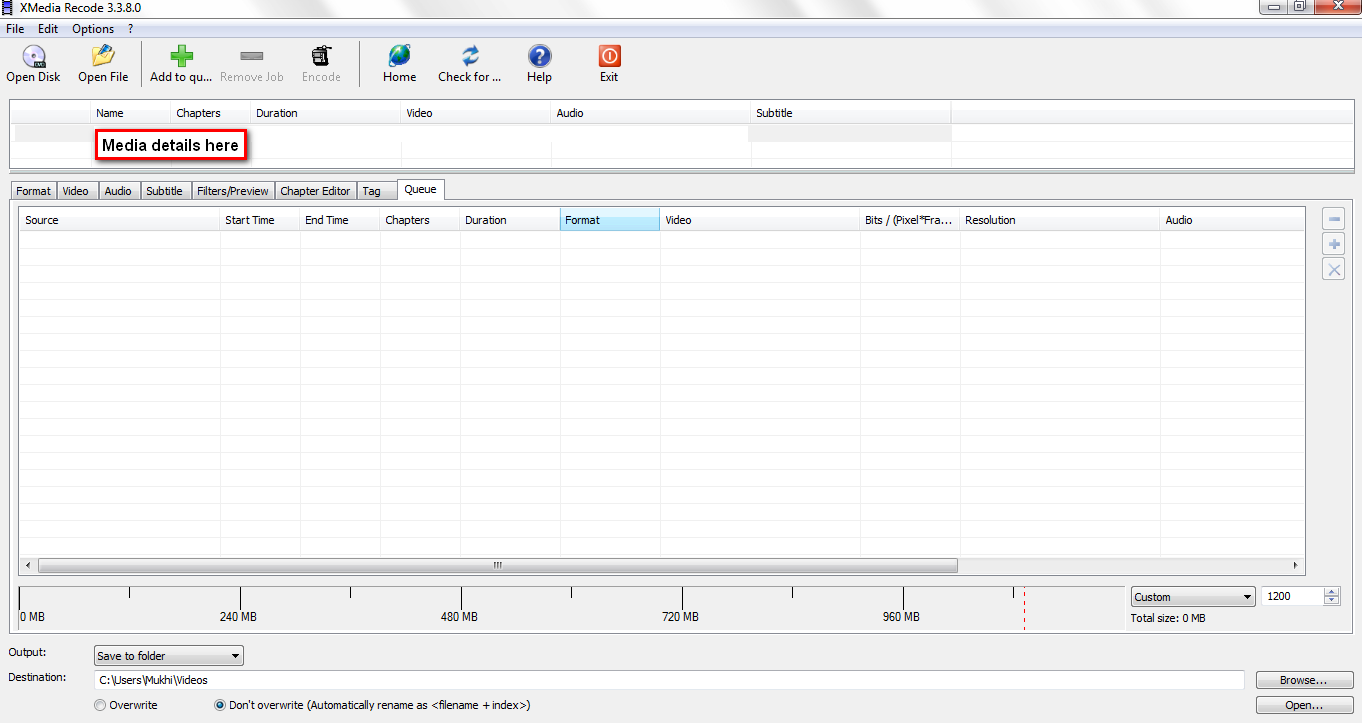Viewport: 1362px width, 723px height.
Task: Open a file with Open File icon
Action: pyautogui.click(x=103, y=56)
